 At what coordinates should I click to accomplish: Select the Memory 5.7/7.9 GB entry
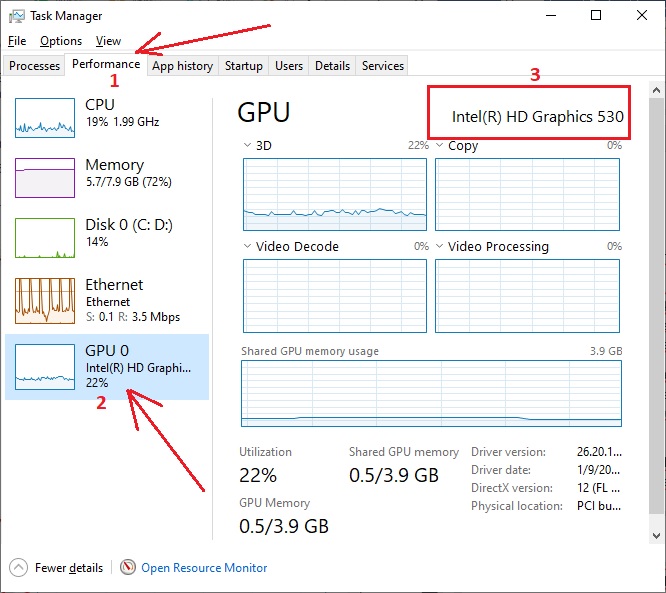(107, 178)
